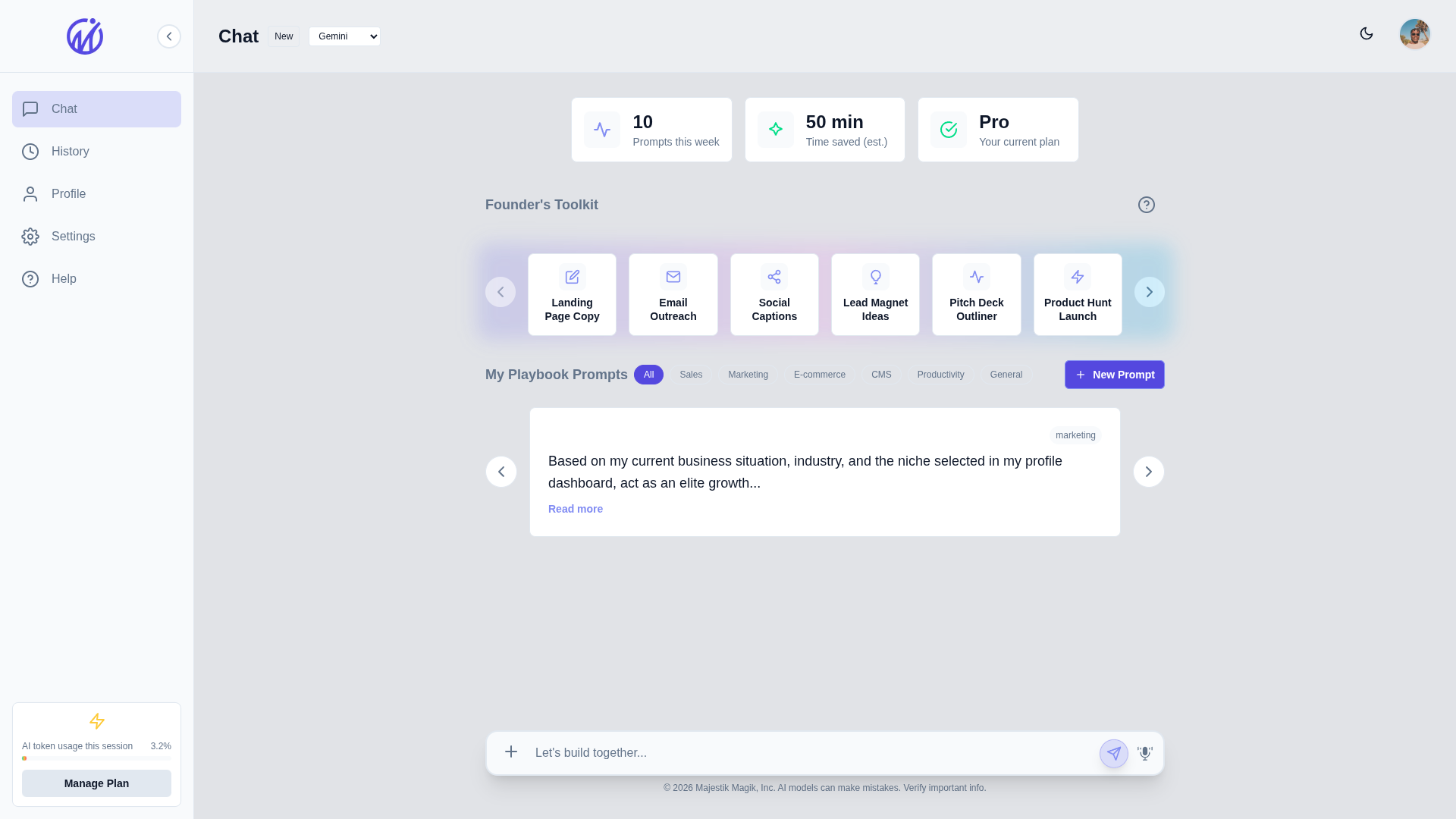This screenshot has width=1456, height=819.
Task: Open the Pitch Deck Outliner tool
Action: tap(977, 294)
